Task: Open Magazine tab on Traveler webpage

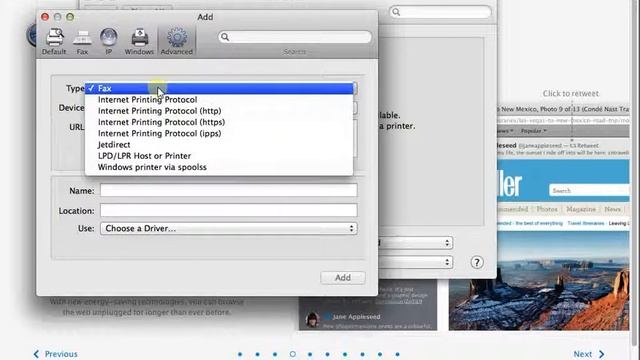Action: point(581,209)
